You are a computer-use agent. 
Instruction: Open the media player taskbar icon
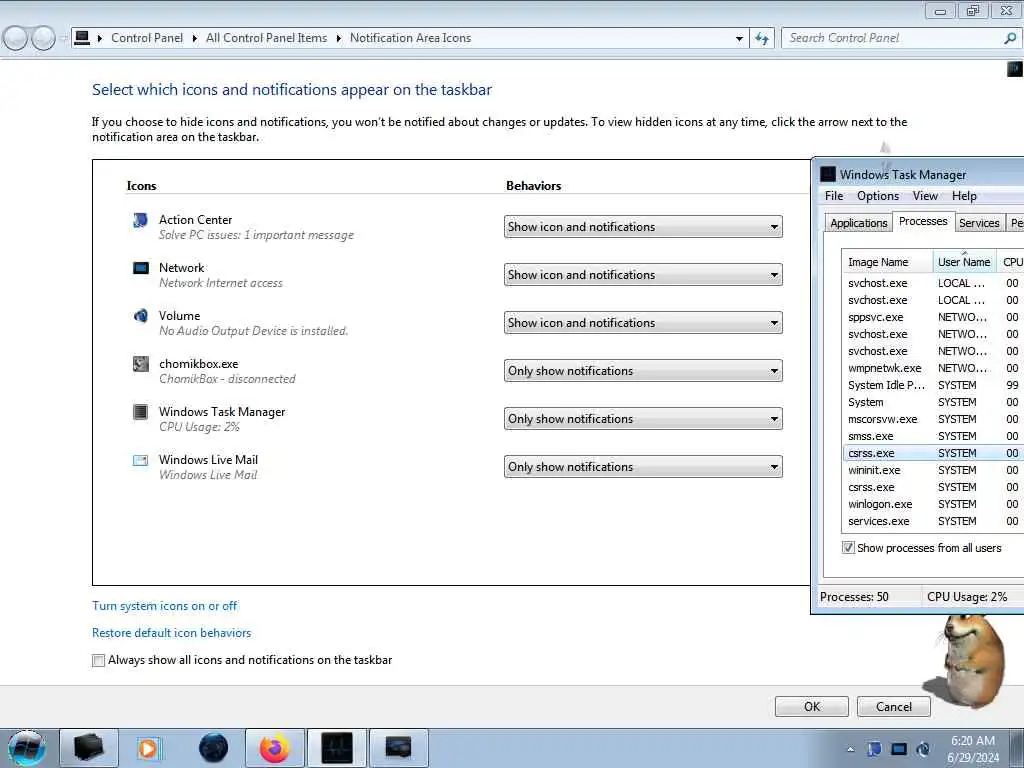[x=149, y=748]
